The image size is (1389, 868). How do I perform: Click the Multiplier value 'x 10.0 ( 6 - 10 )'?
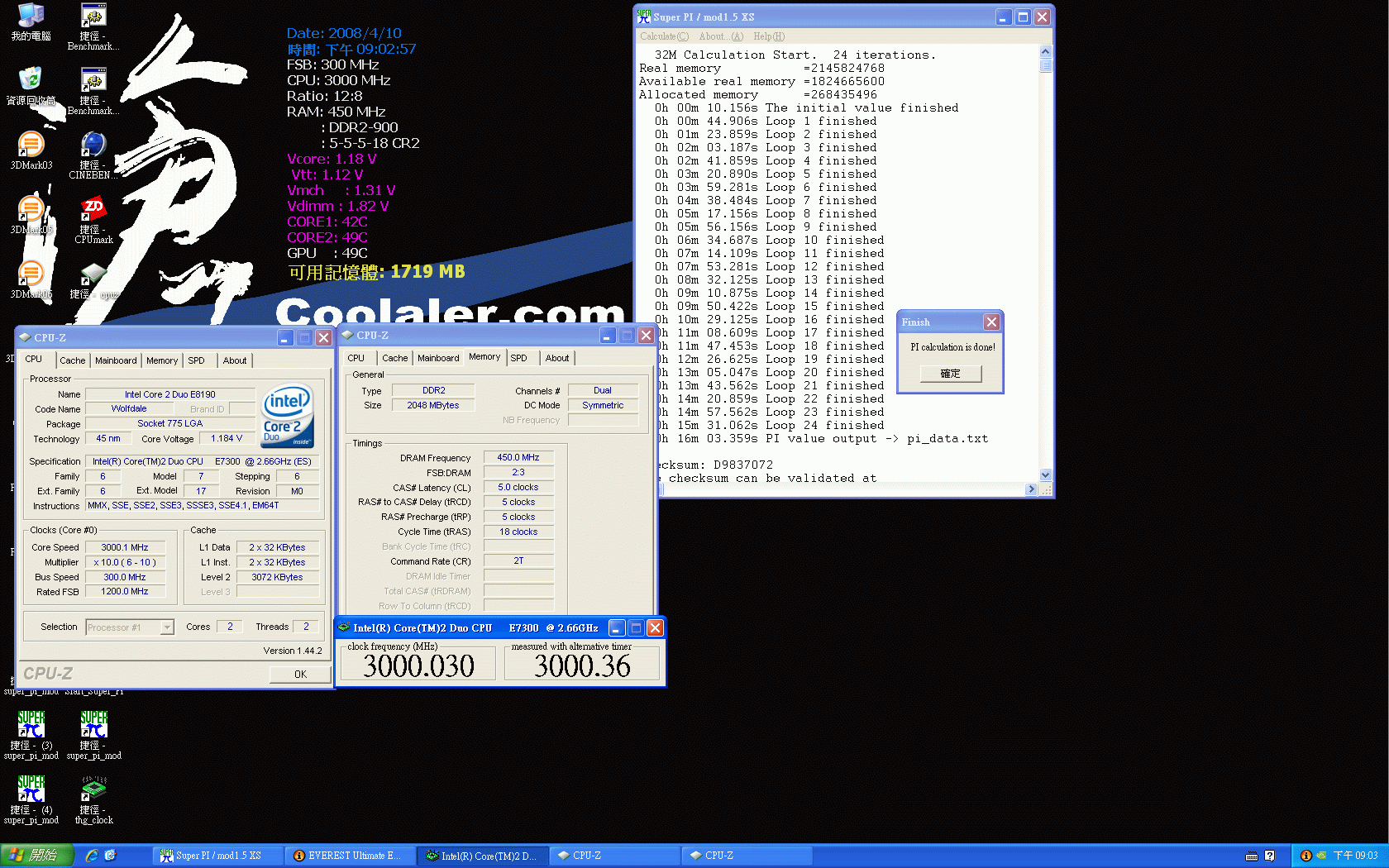tap(125, 562)
